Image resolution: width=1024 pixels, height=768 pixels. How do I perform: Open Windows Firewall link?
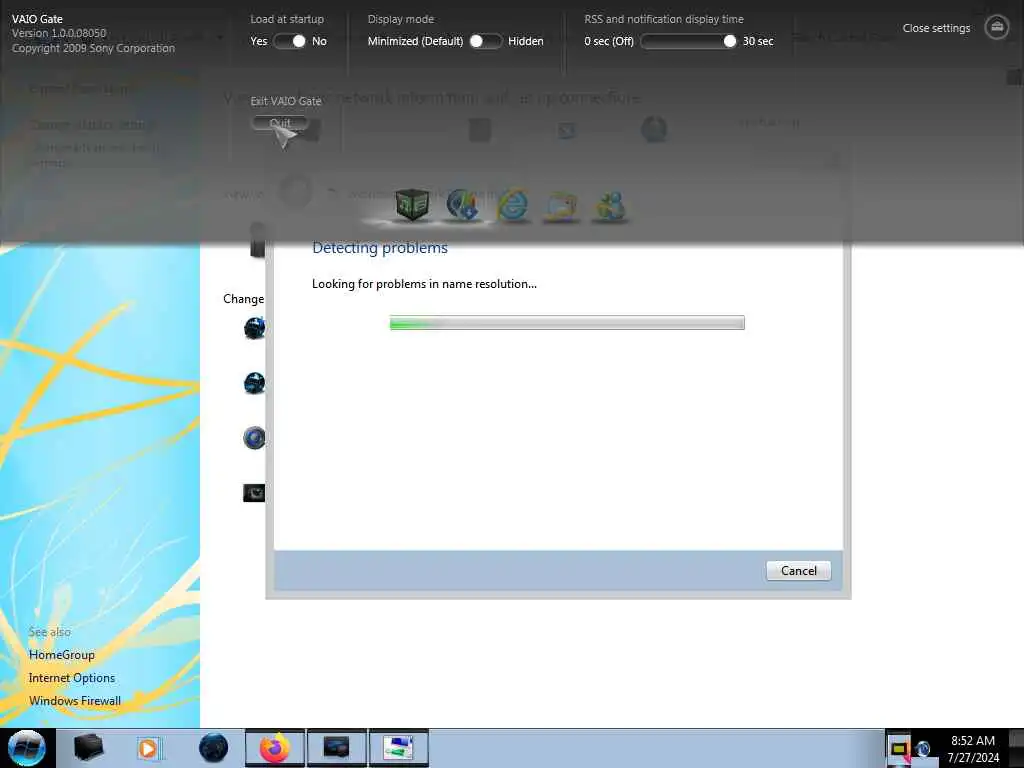coord(74,701)
